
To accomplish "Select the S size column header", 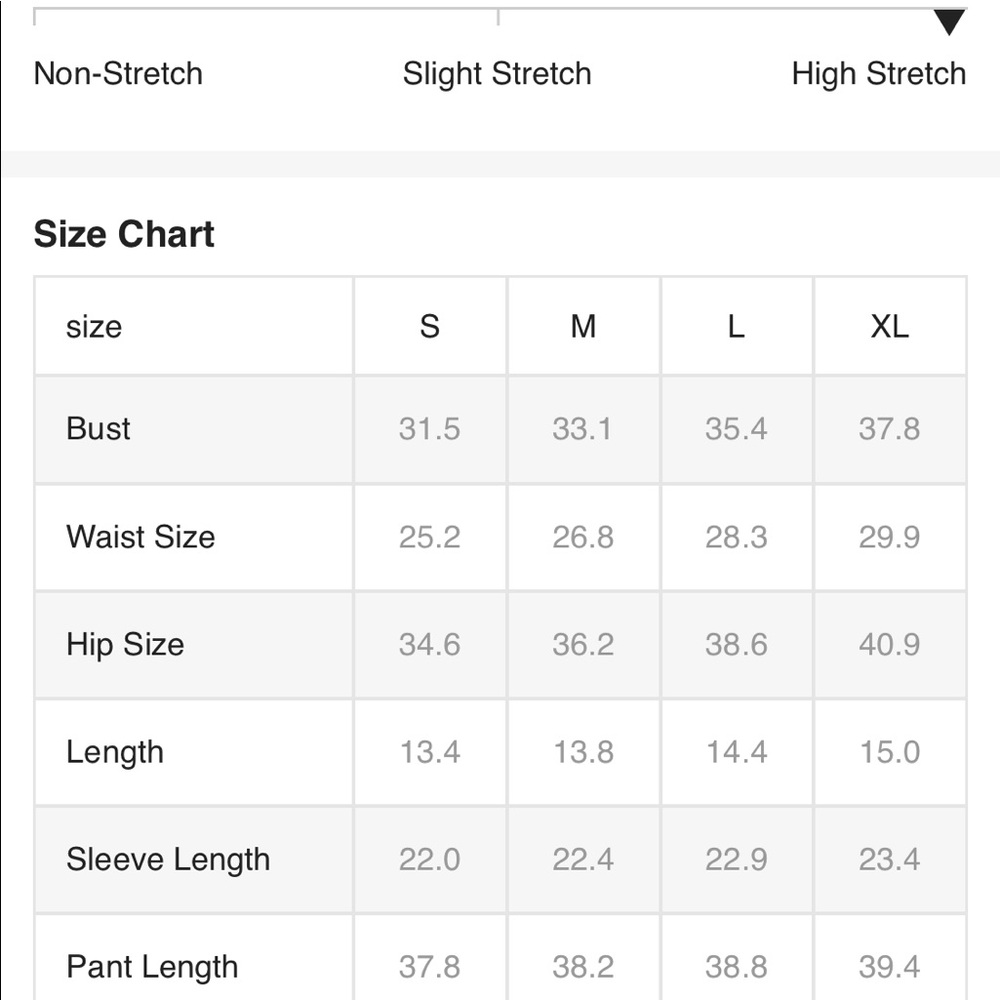I will click(x=430, y=327).
